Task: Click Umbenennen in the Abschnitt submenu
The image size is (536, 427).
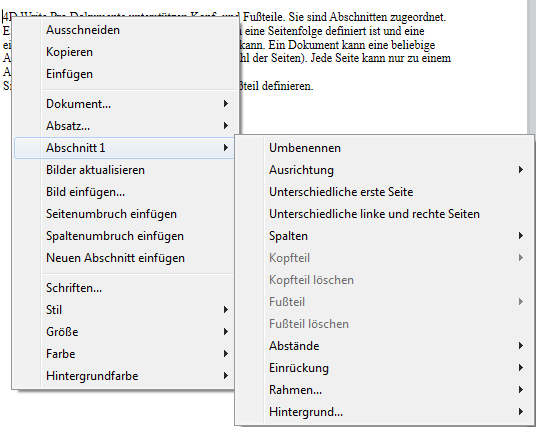Action: (384, 148)
